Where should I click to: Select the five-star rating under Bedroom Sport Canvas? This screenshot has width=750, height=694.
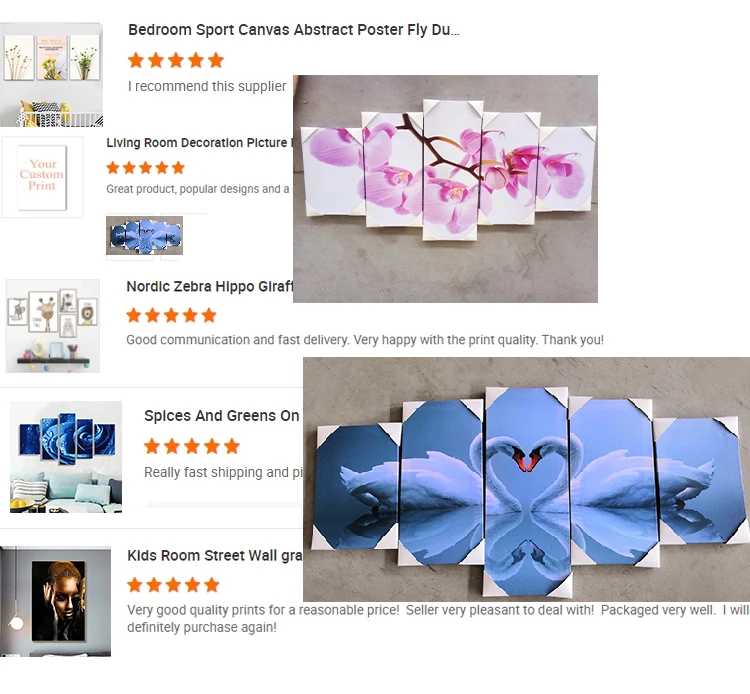click(176, 60)
